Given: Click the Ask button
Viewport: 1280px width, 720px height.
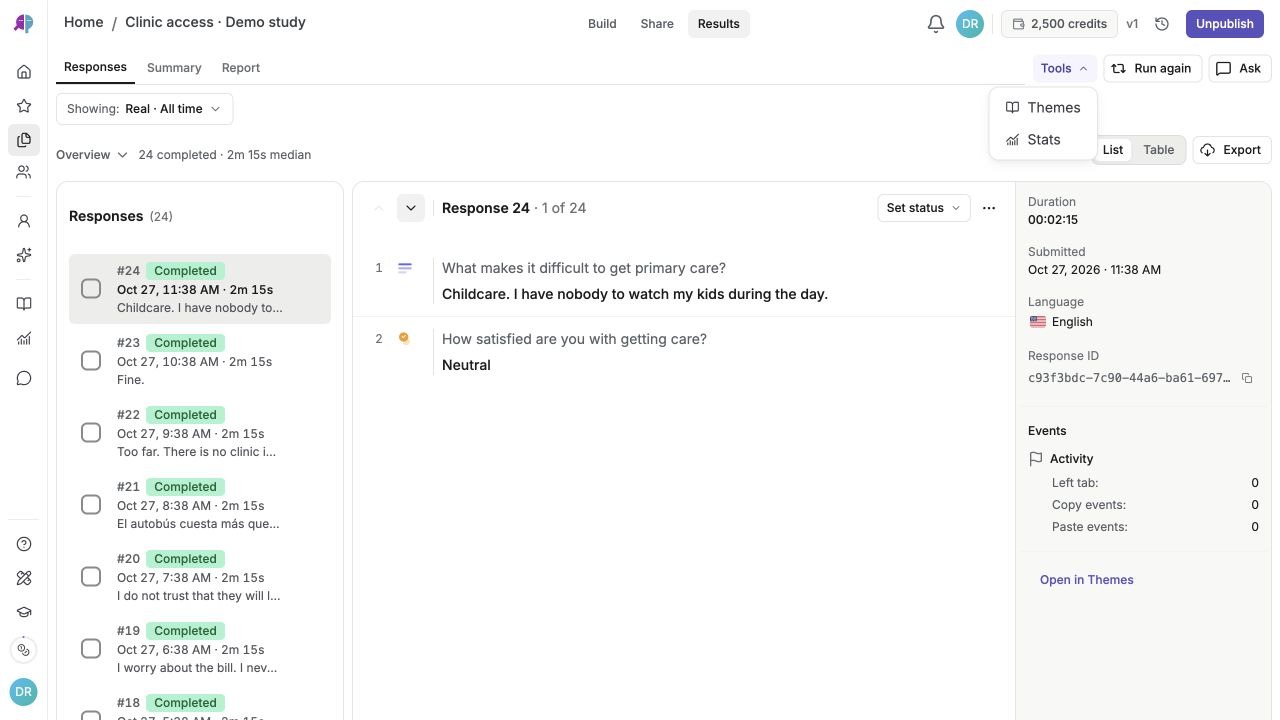Looking at the screenshot, I should click(x=1238, y=68).
